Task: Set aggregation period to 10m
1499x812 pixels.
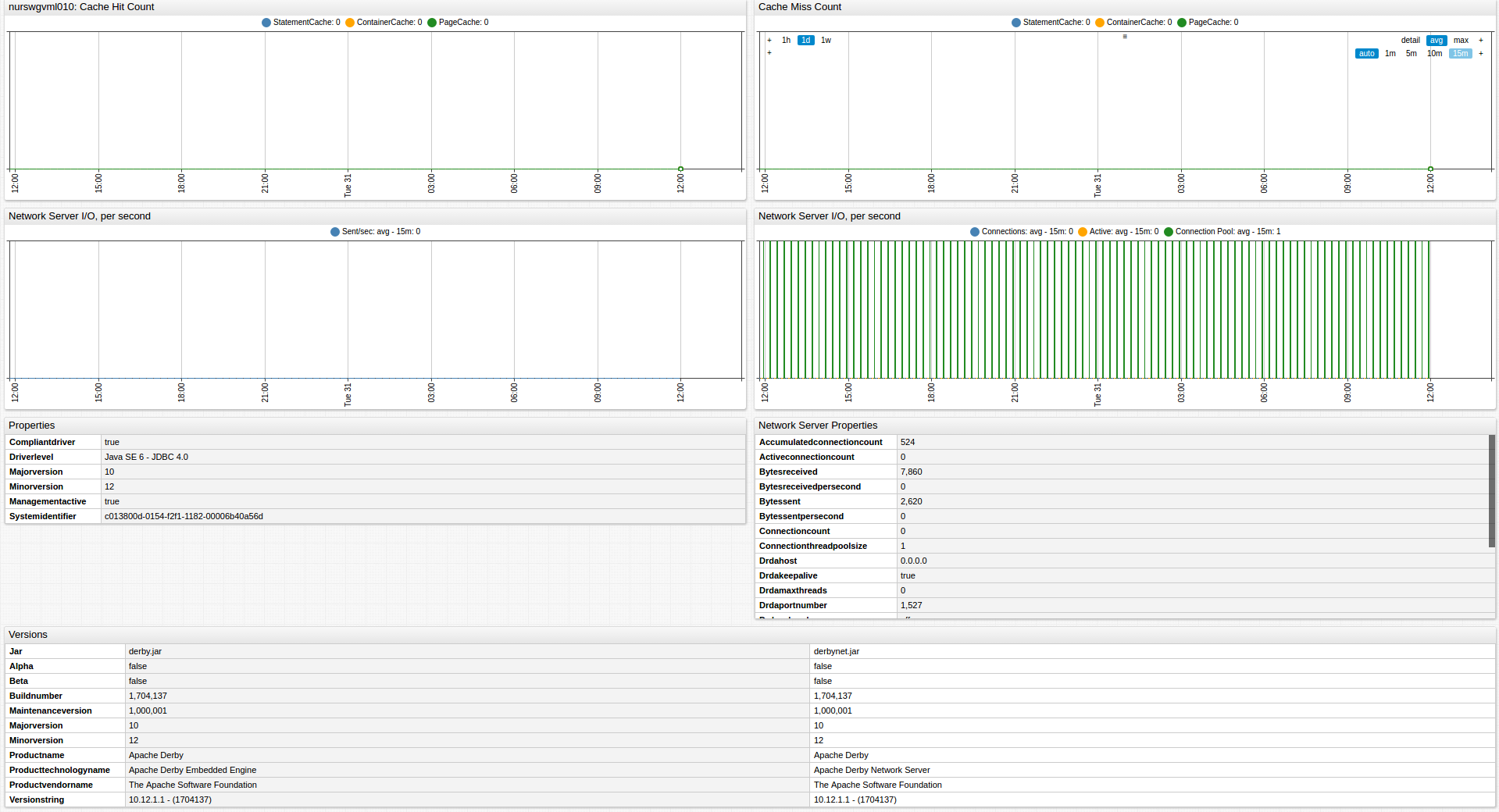Action: tap(1435, 54)
